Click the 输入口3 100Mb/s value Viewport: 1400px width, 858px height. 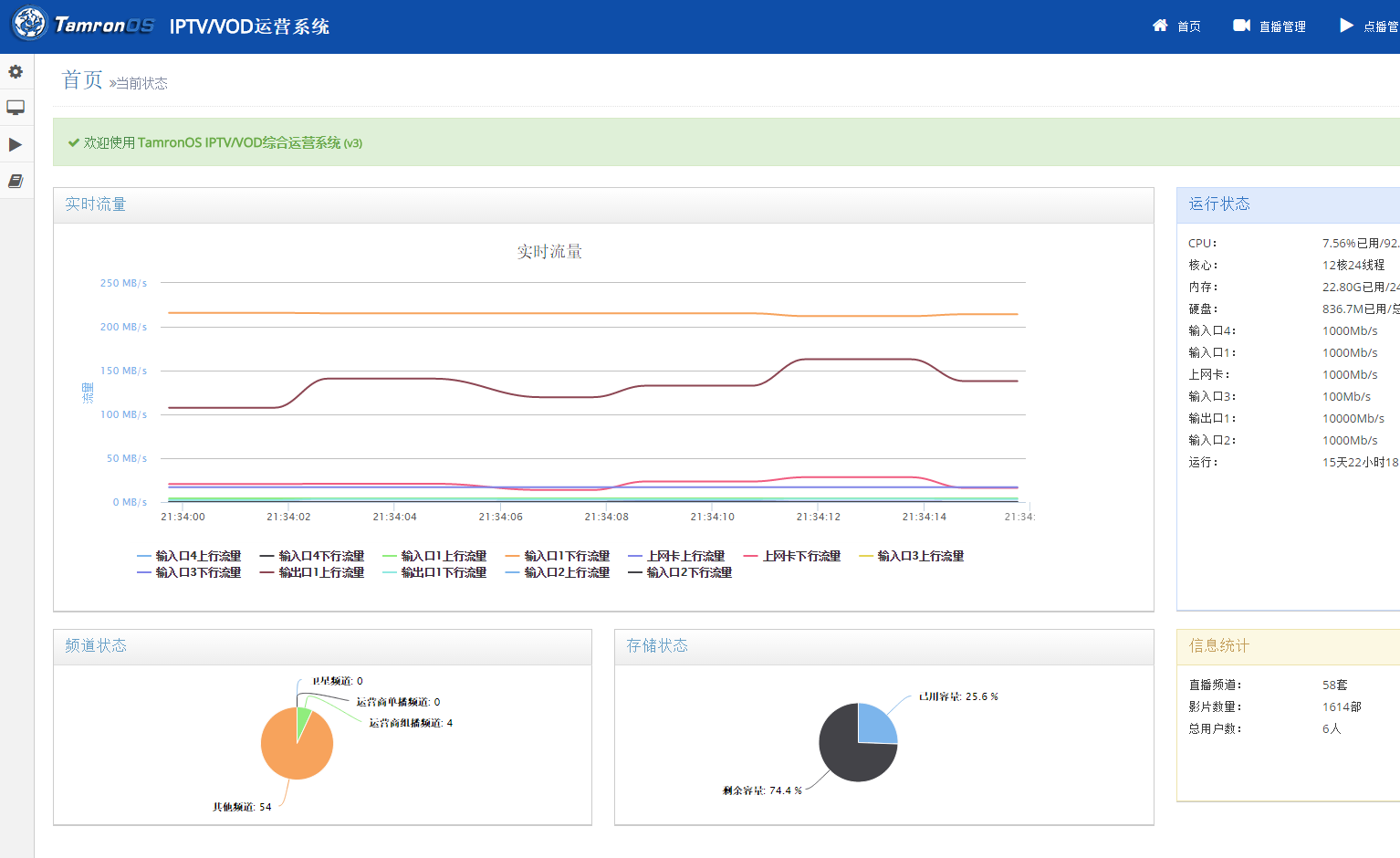click(x=1346, y=396)
